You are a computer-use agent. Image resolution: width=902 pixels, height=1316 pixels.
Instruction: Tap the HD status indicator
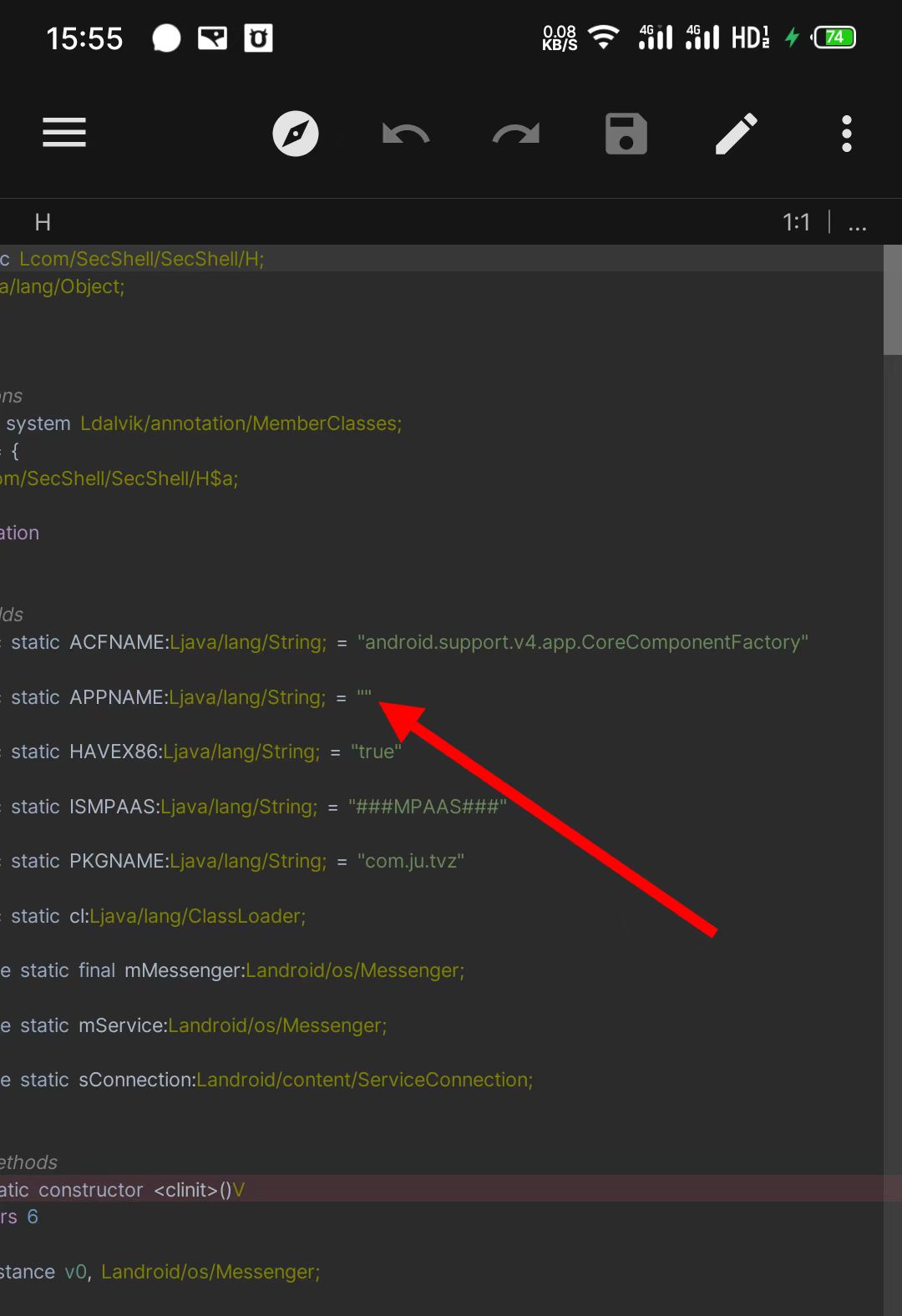[x=750, y=38]
